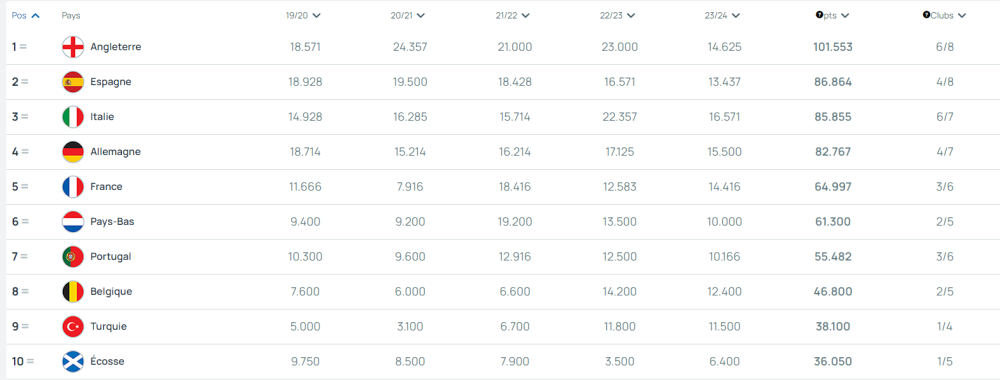Image resolution: width=1000 pixels, height=380 pixels.
Task: Click the Turkey flag icon
Action: 73,327
